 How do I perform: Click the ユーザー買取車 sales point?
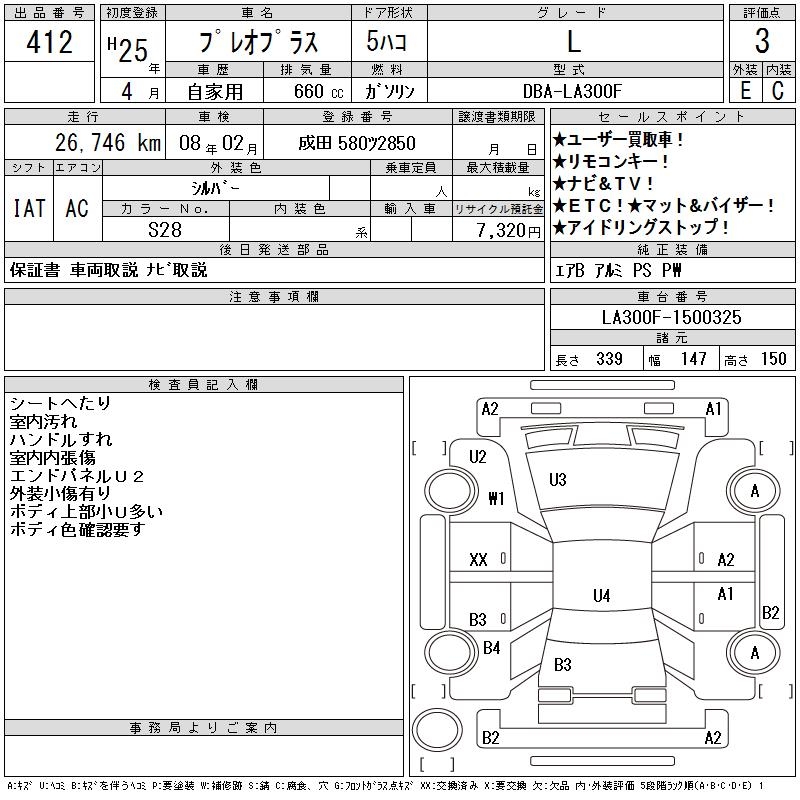point(619,140)
